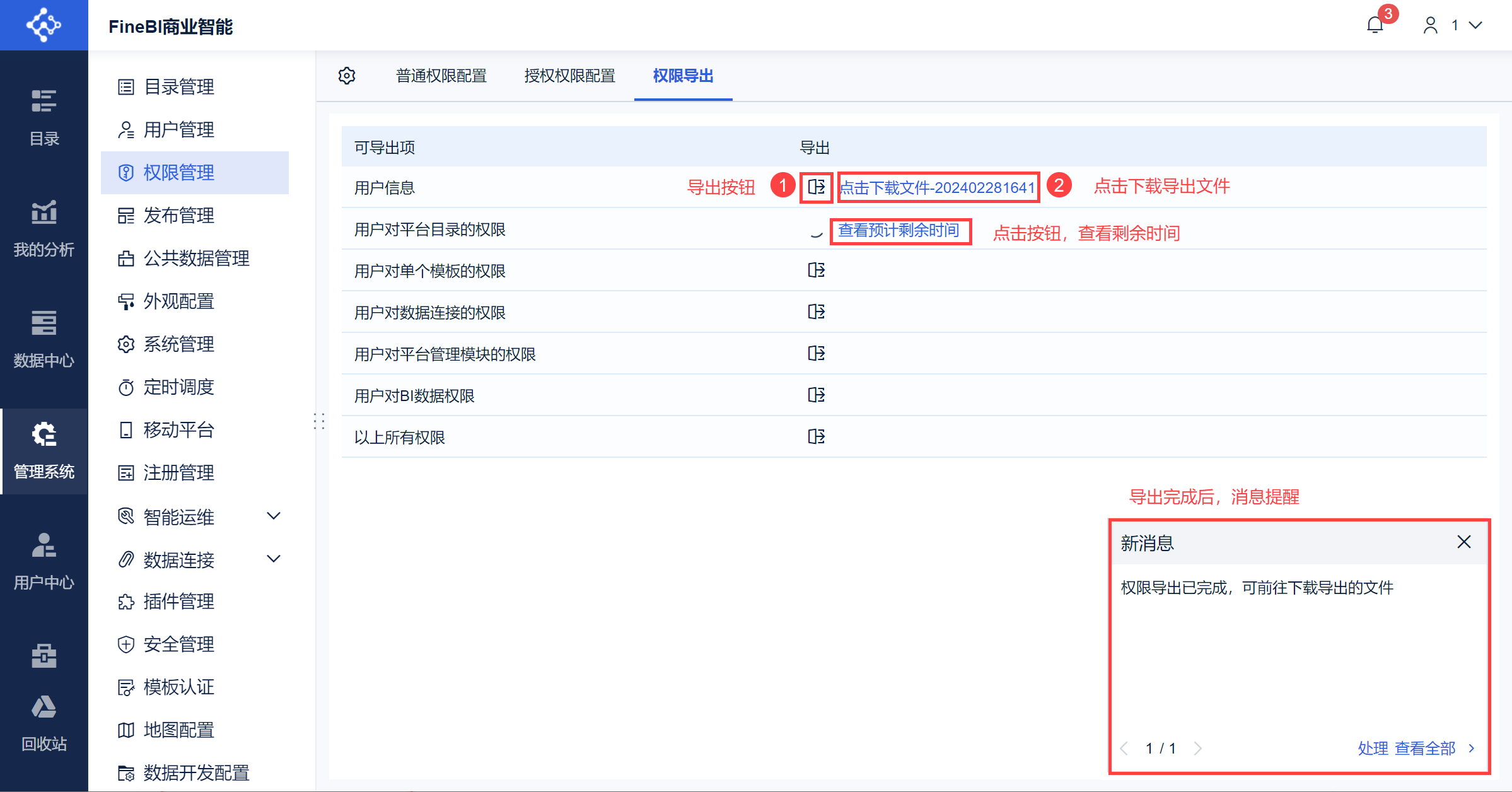Expand the 智能运维 submenu
Image resolution: width=1512 pixels, height=792 pixels.
273,516
